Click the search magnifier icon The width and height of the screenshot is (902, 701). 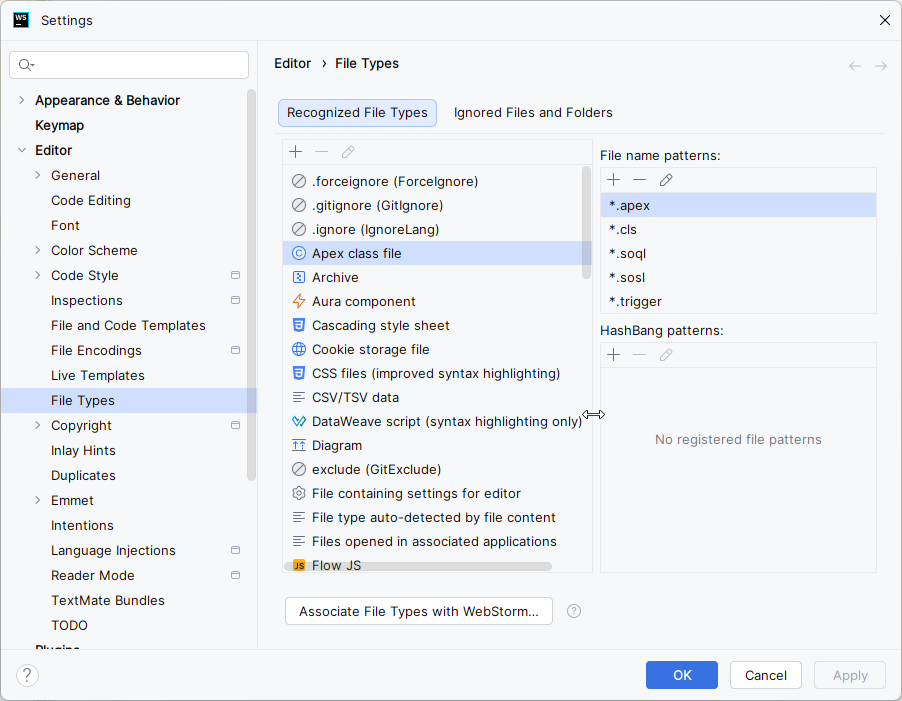pyautogui.click(x=25, y=65)
